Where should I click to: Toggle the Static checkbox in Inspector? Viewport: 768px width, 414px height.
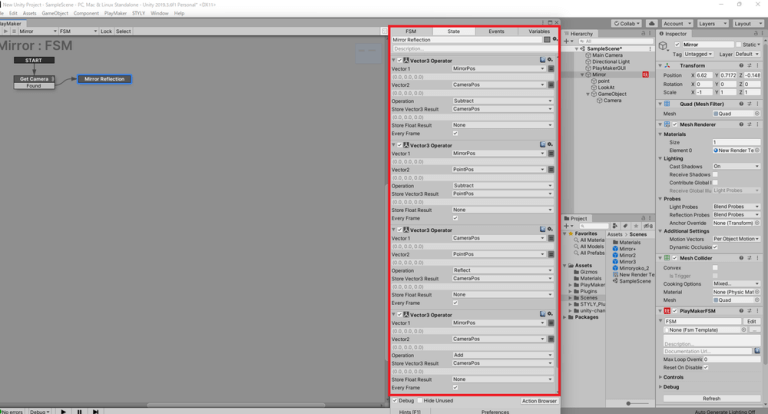pos(736,45)
